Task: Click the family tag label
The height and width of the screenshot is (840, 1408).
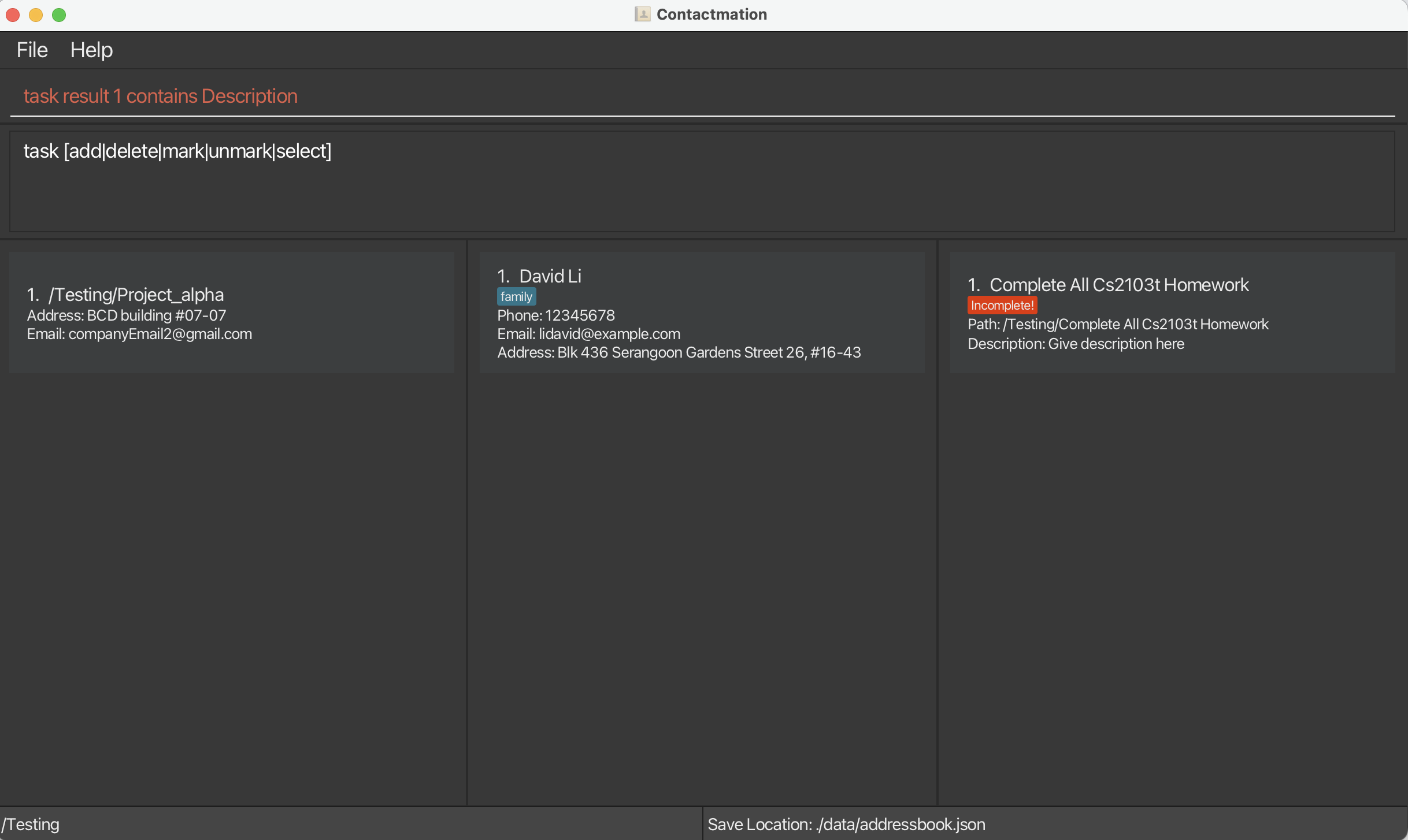Action: click(516, 297)
